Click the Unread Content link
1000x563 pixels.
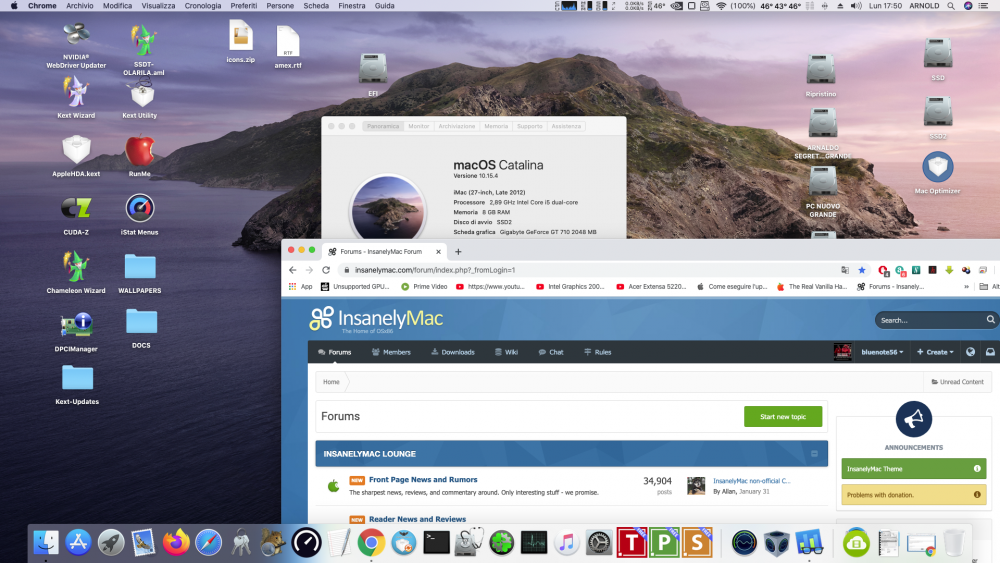point(957,382)
